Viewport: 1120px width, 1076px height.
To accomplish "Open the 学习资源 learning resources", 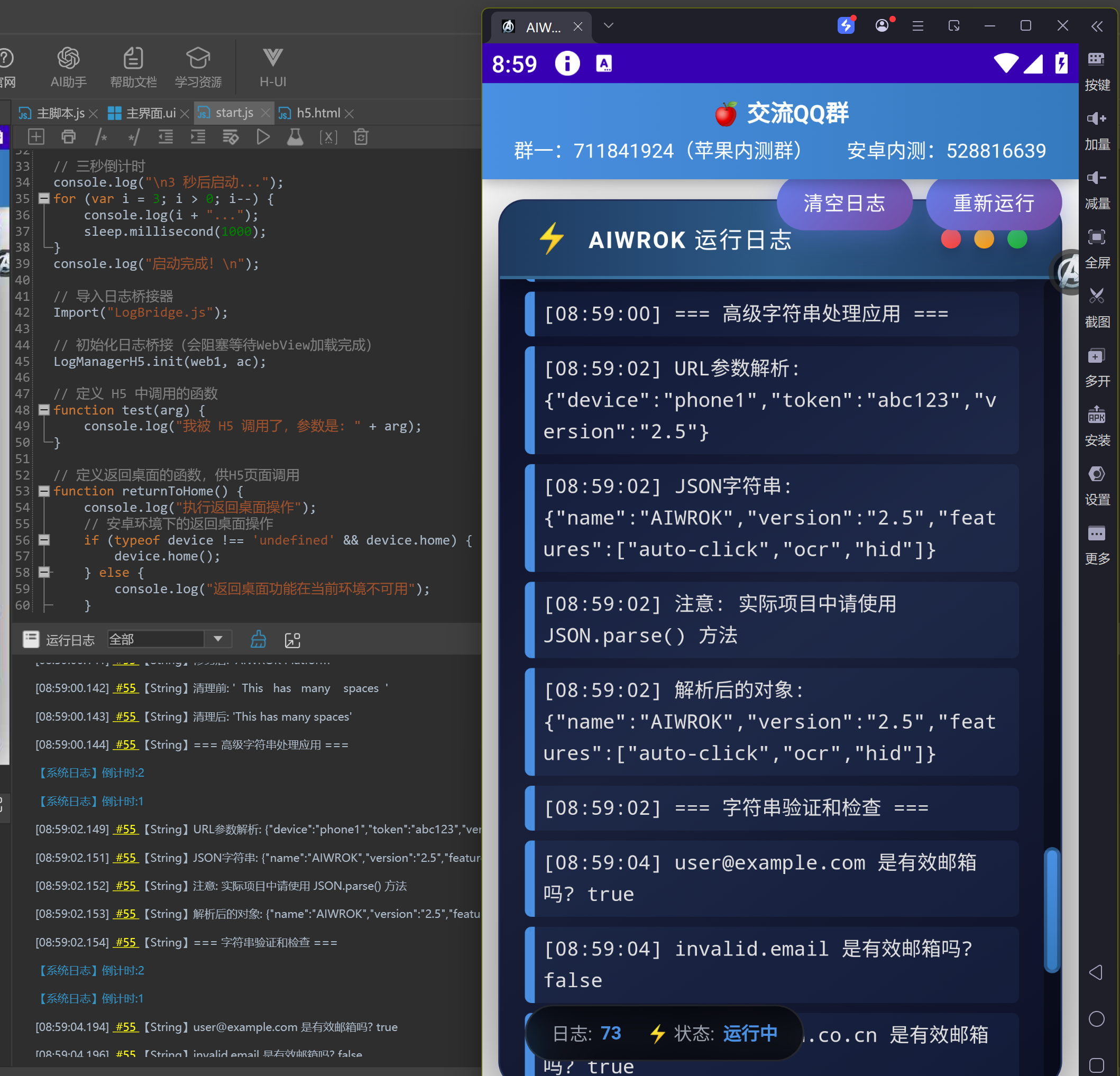I will [x=198, y=68].
